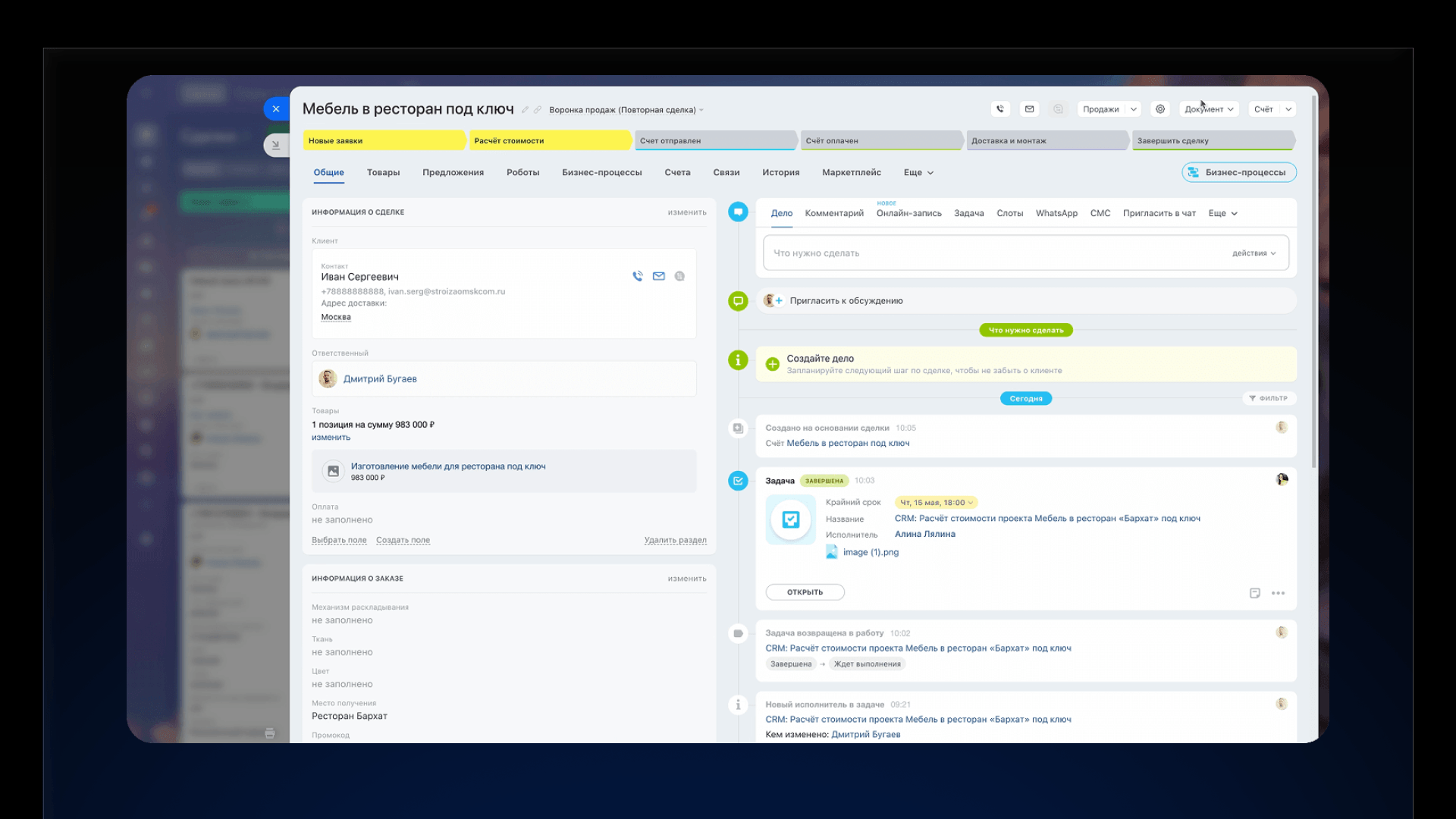Click Москва delivery address
The image size is (1456, 819).
[336, 317]
